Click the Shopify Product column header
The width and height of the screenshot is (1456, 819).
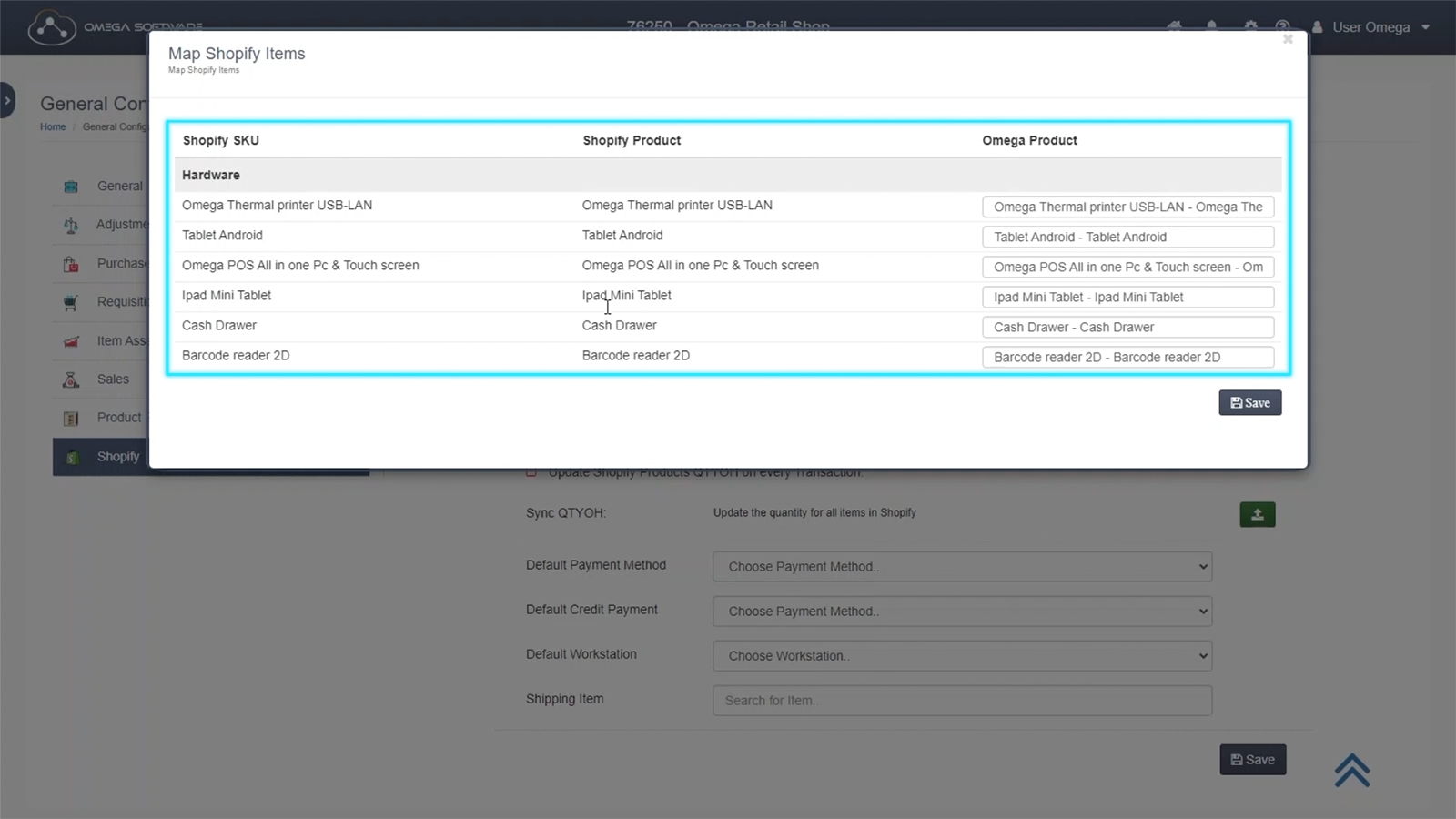click(632, 140)
